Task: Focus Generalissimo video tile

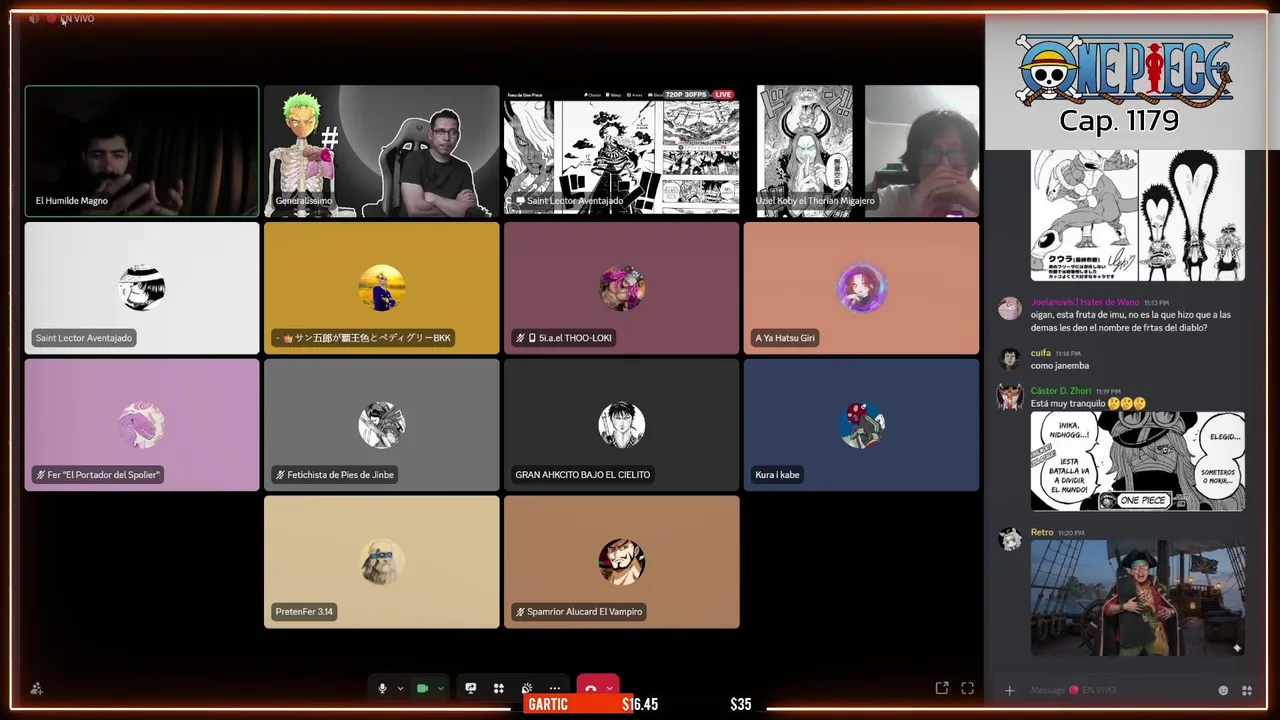Action: coord(382,151)
